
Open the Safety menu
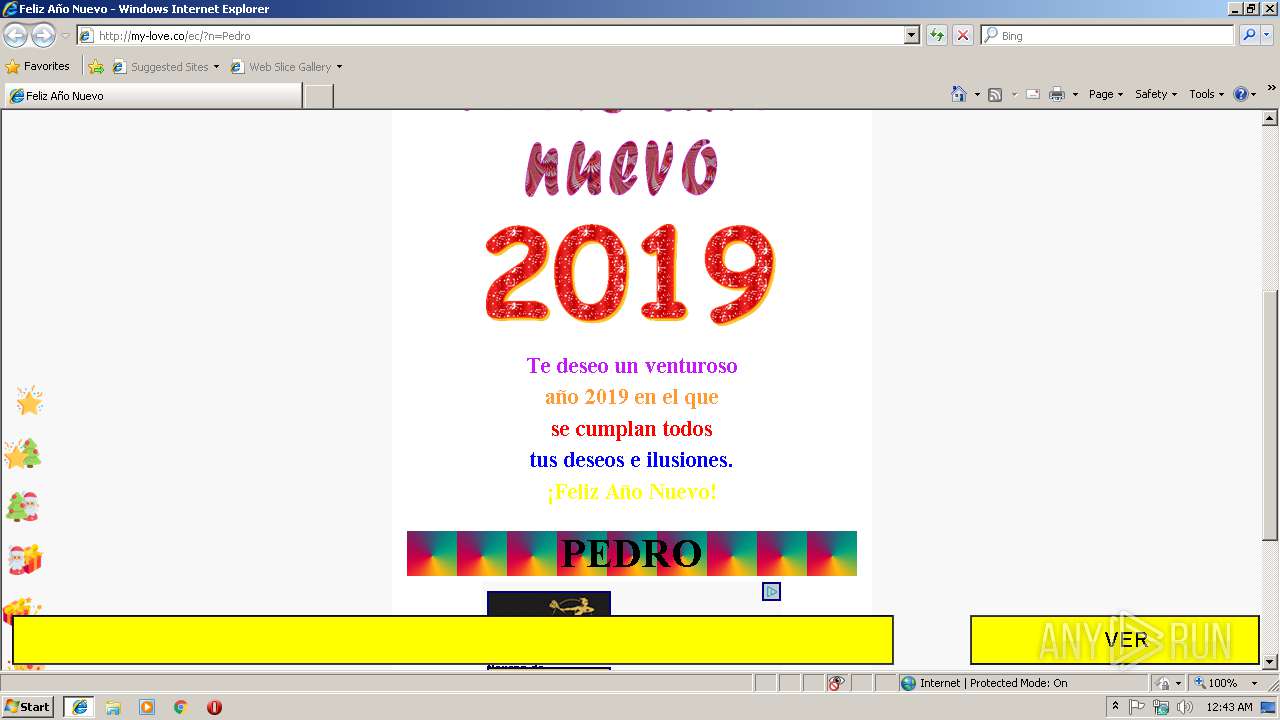(1155, 94)
